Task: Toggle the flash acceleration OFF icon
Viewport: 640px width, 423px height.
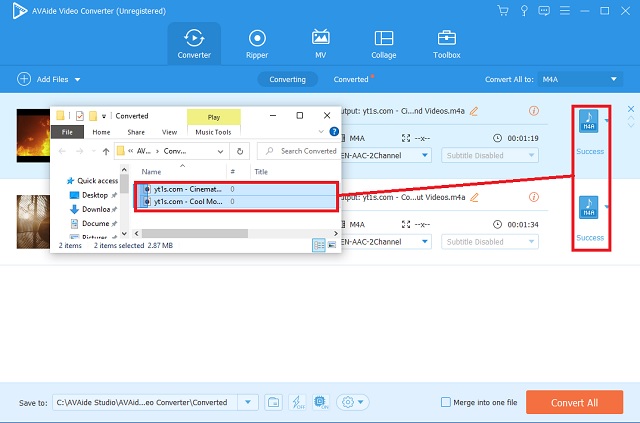Action: click(x=297, y=402)
